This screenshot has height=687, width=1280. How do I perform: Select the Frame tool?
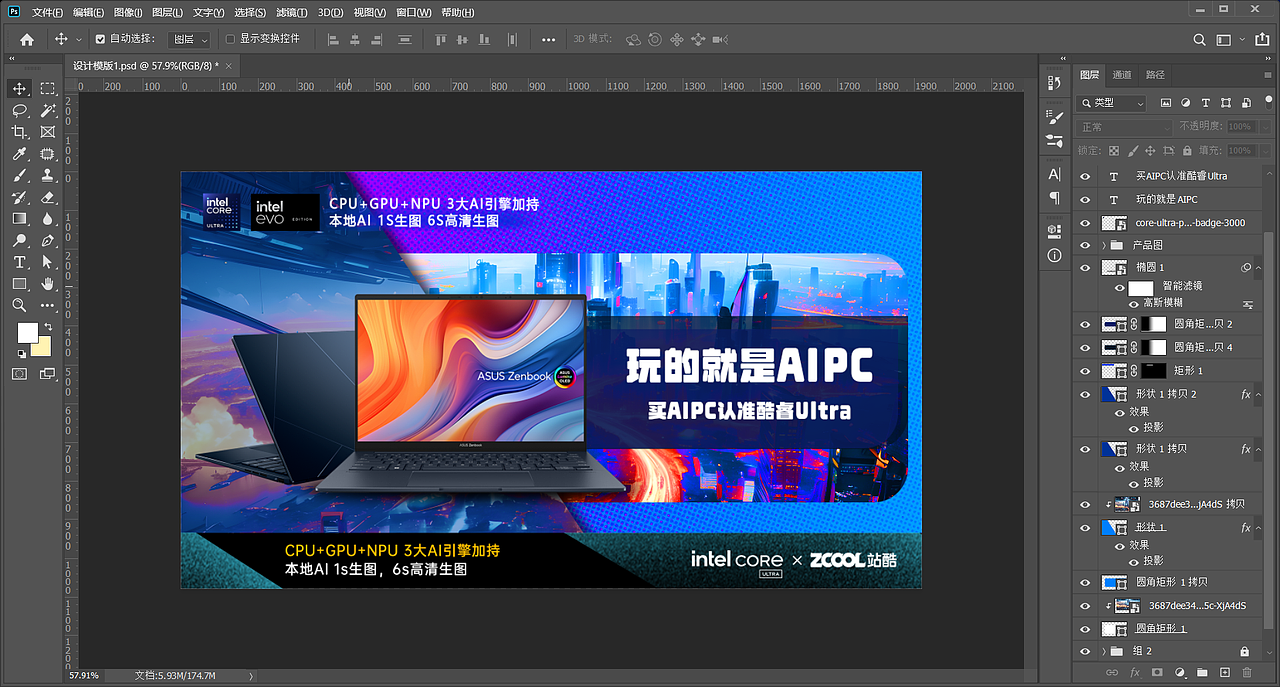(47, 132)
